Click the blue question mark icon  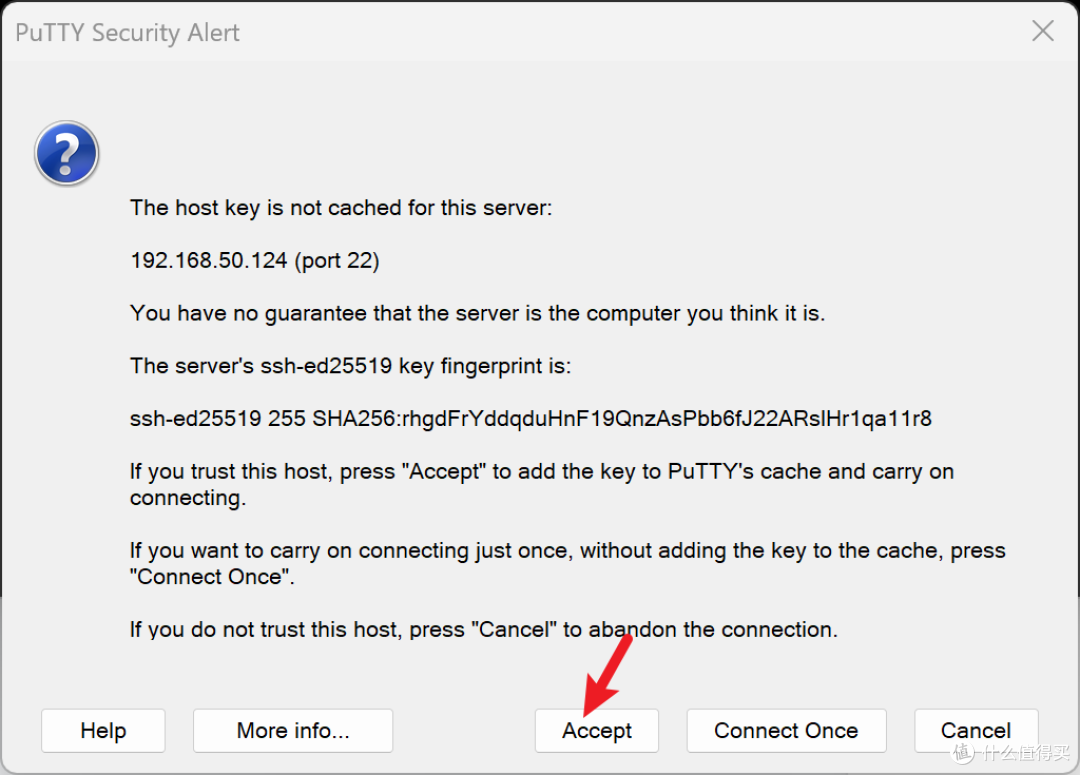tap(67, 153)
